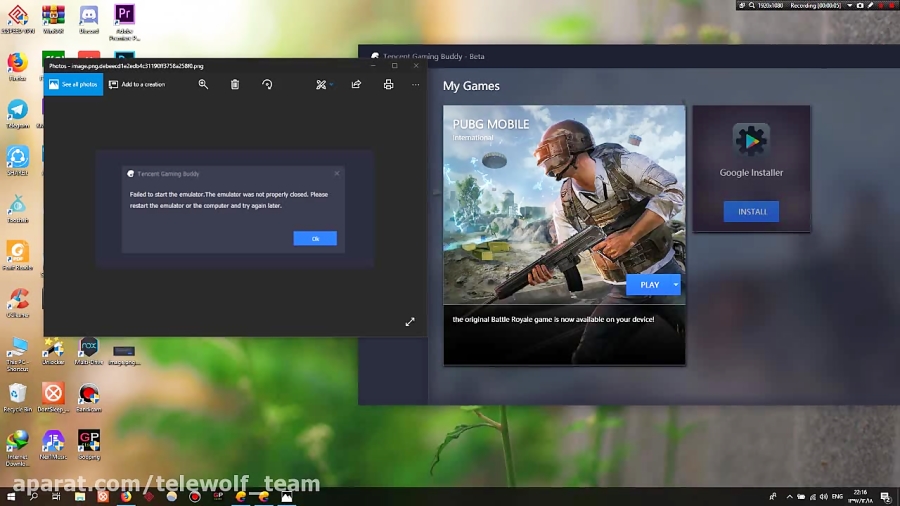This screenshot has height=506, width=900.
Task: Click the Google Installer play-store icon
Action: coord(751,140)
